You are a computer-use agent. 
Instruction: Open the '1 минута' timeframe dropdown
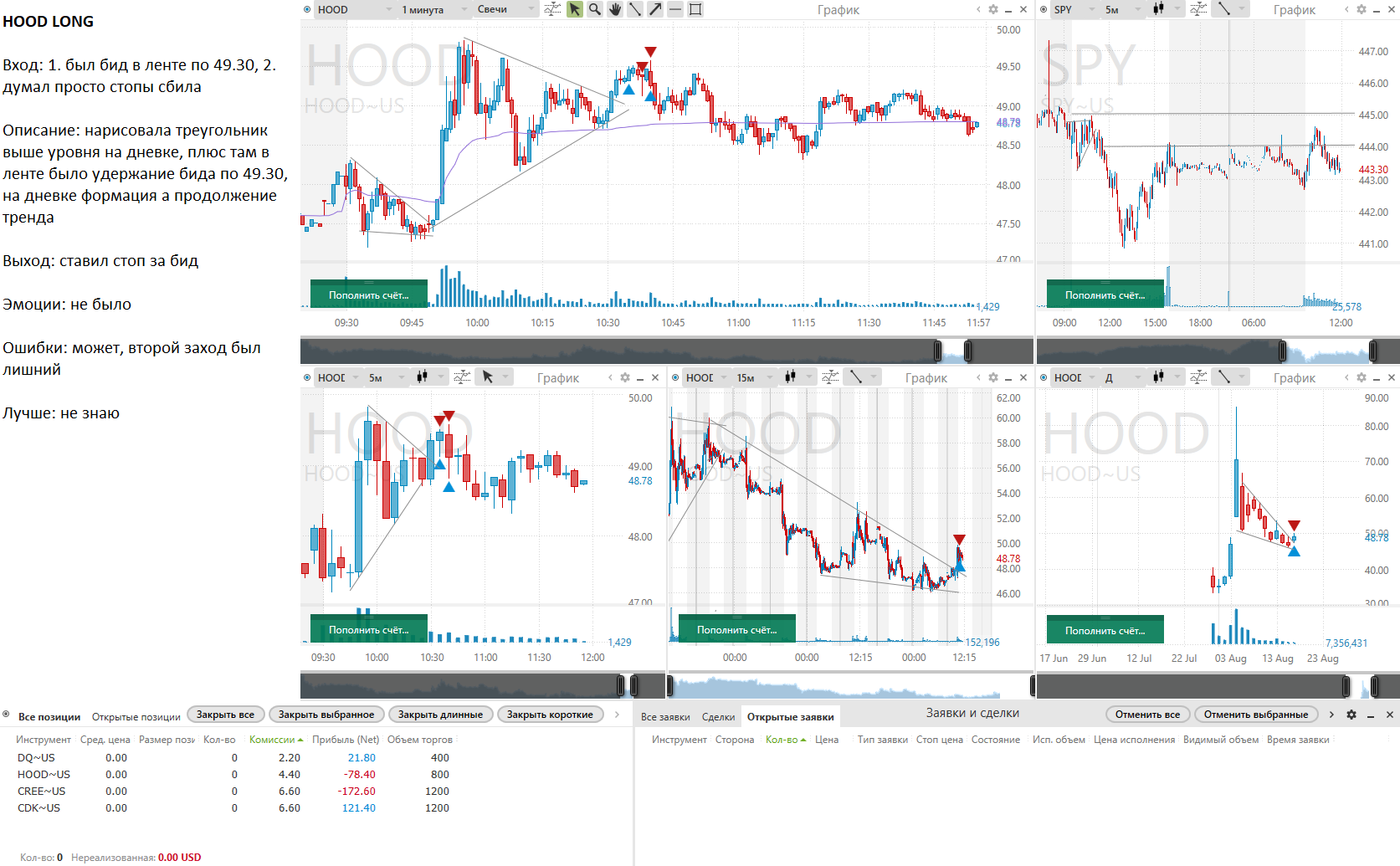(433, 9)
